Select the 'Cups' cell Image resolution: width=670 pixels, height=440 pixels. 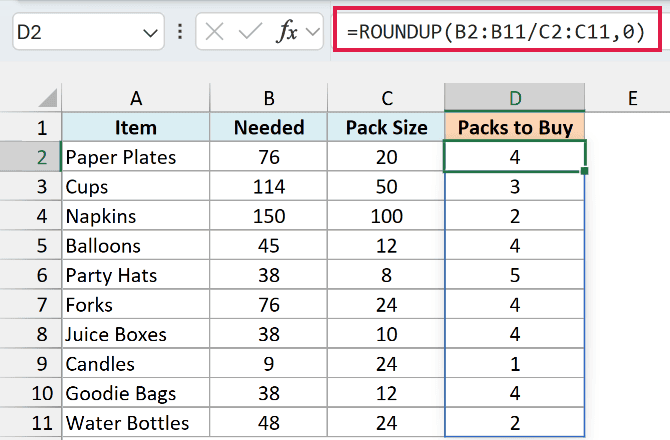[x=136, y=186]
